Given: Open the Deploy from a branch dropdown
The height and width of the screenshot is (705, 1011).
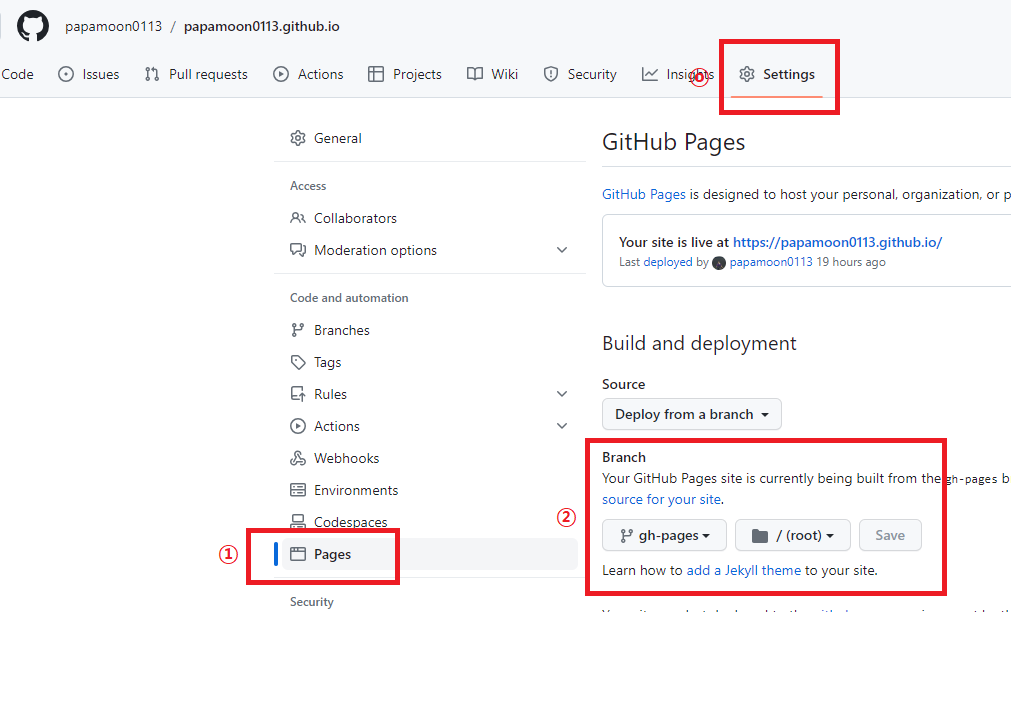Looking at the screenshot, I should point(692,414).
